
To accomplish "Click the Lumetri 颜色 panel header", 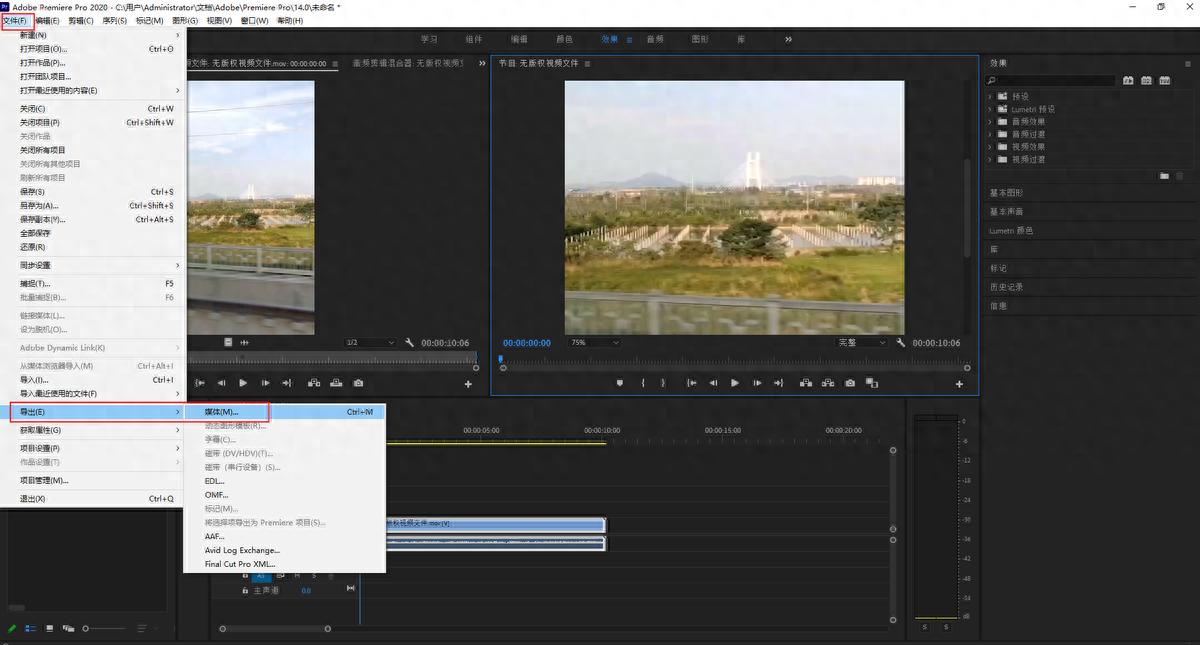I will [x=1010, y=231].
